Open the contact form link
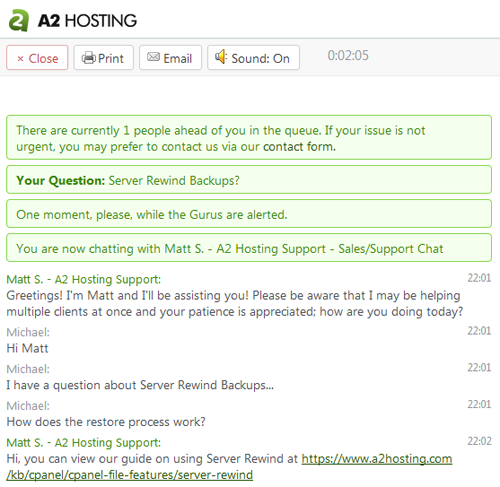 coord(299,147)
